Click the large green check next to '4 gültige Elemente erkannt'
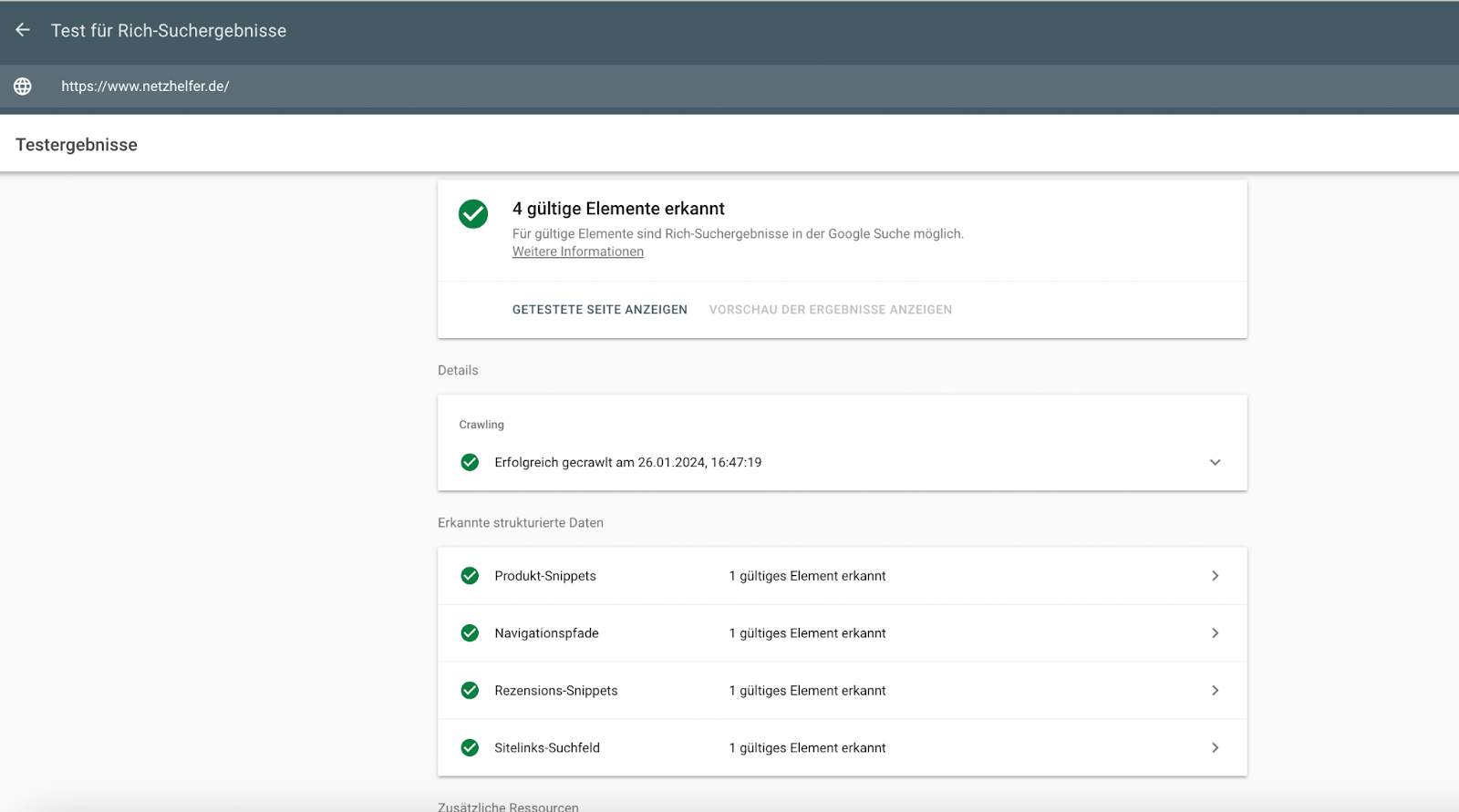 [x=473, y=214]
